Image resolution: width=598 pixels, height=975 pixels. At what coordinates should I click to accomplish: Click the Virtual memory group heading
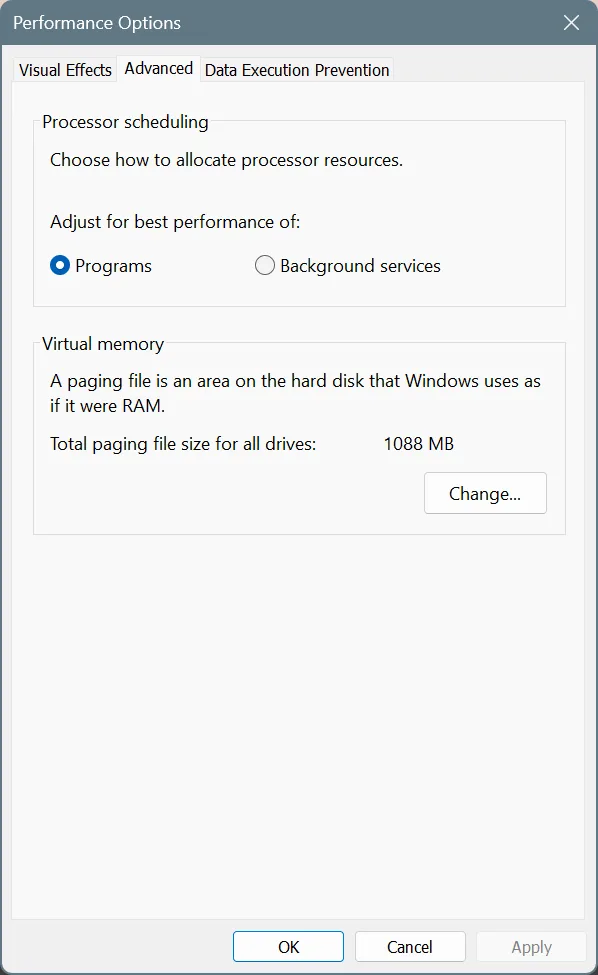point(103,344)
